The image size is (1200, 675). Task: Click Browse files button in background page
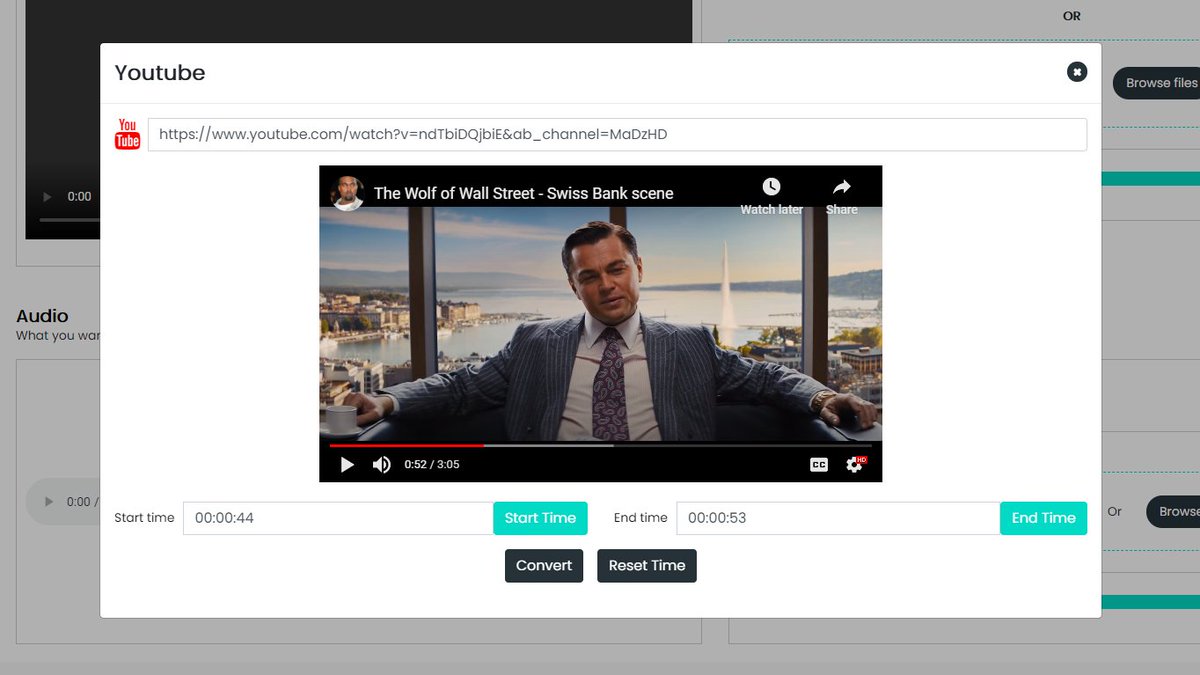(x=1157, y=83)
